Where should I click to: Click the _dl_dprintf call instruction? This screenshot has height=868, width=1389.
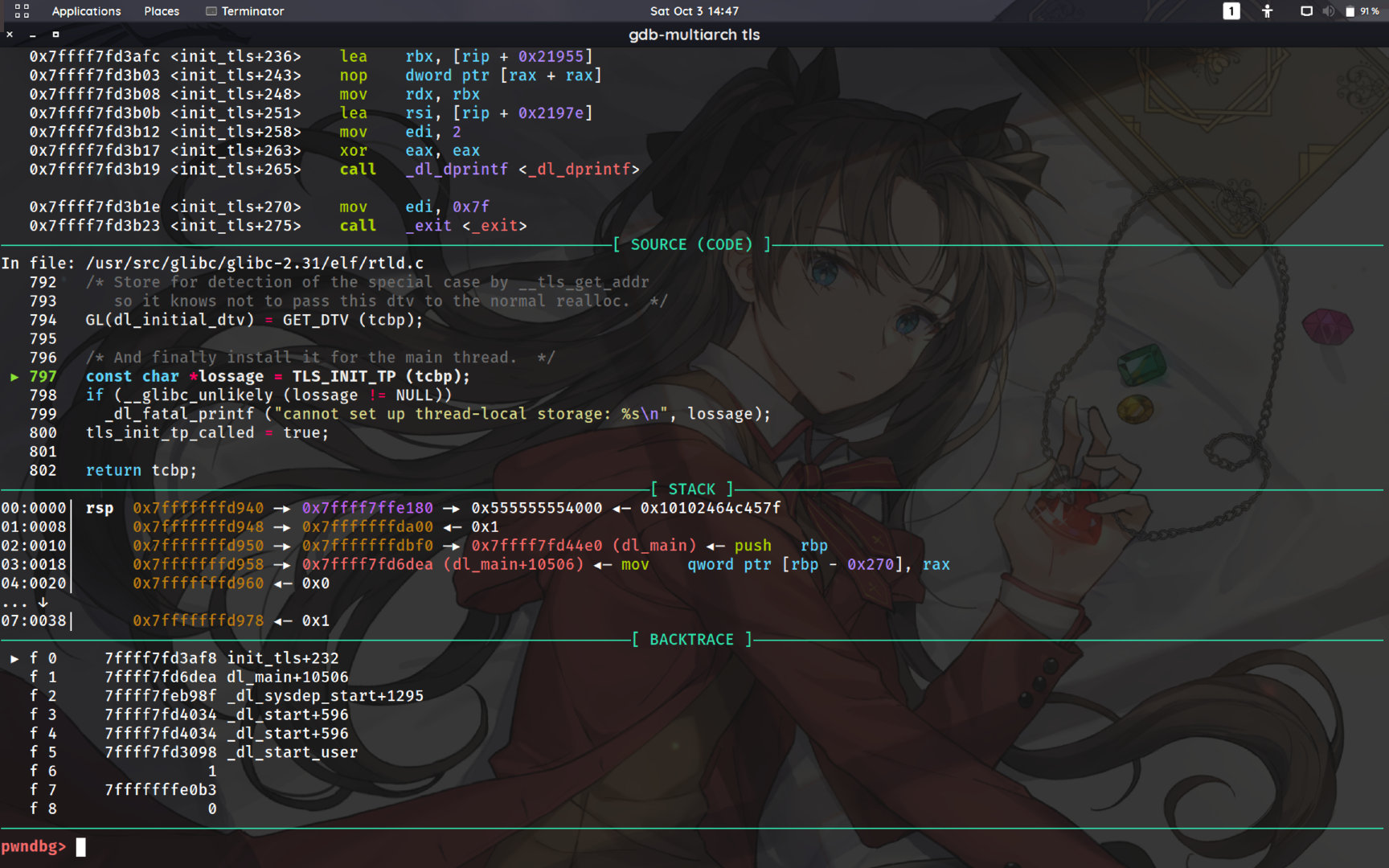(x=490, y=170)
